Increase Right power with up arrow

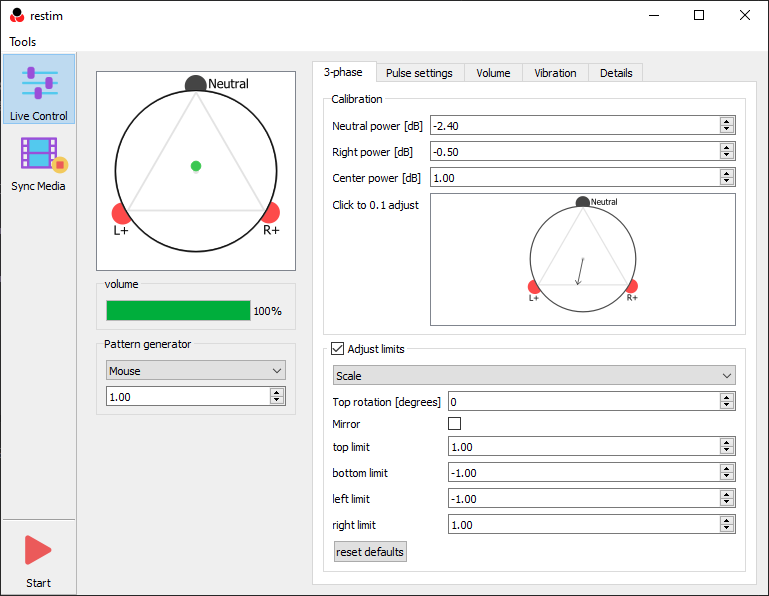point(727,147)
